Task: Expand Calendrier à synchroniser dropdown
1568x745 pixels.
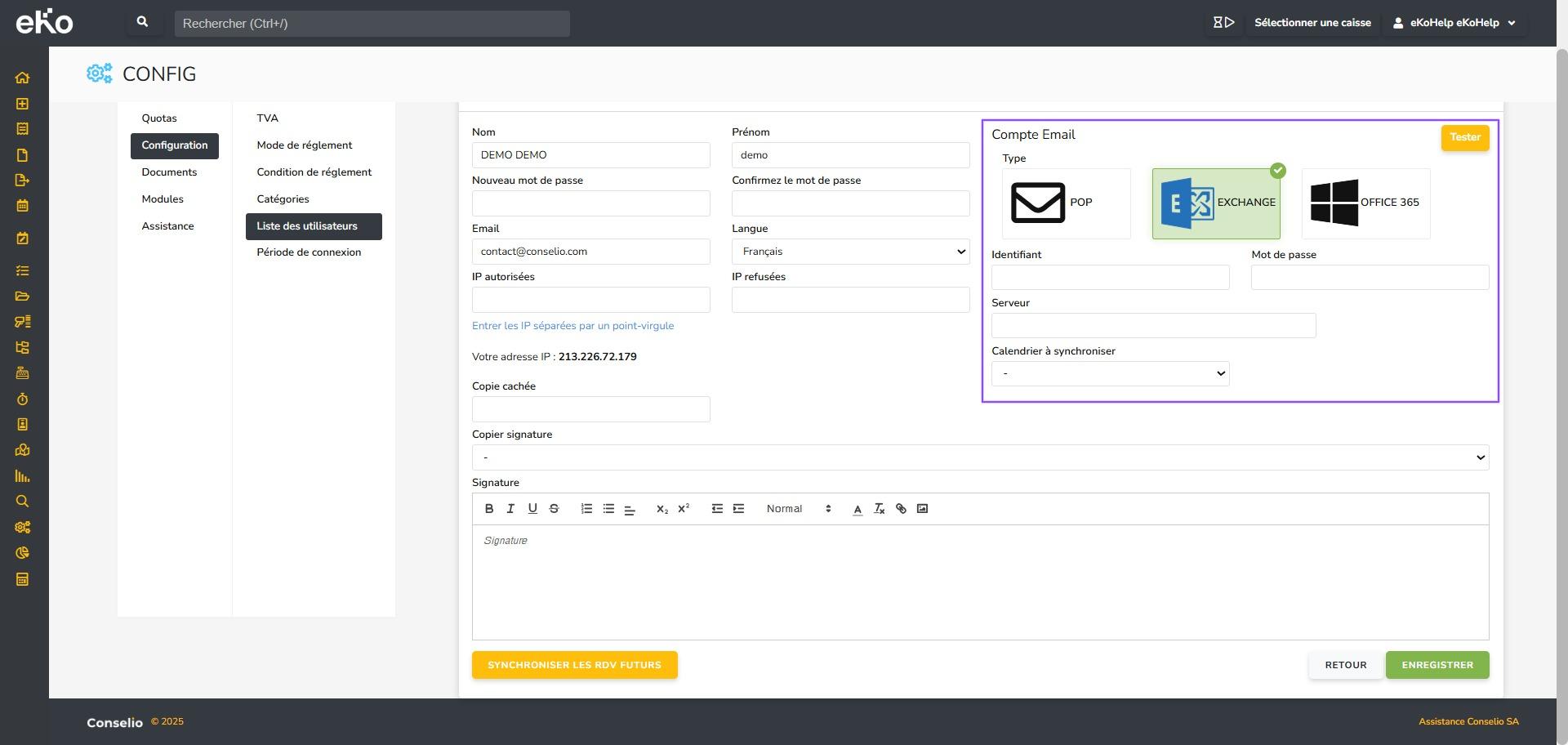Action: (x=1110, y=373)
